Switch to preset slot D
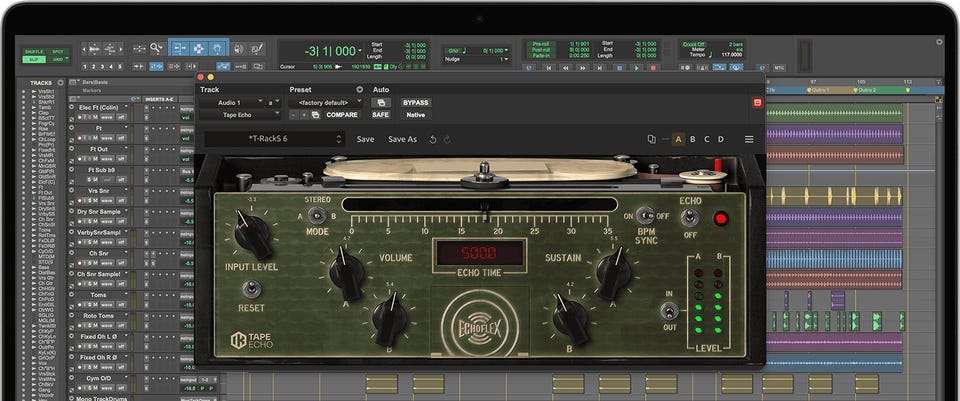This screenshot has width=960, height=401. (x=720, y=139)
